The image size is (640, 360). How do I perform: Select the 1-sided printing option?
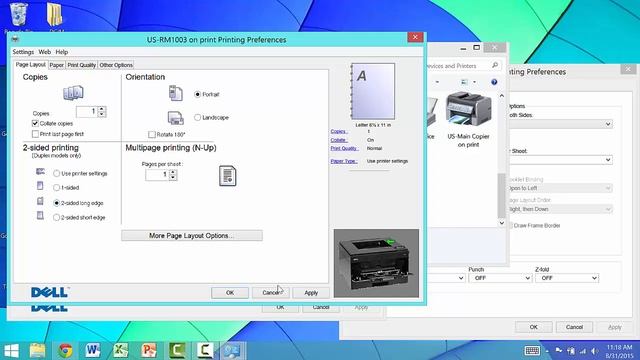(x=57, y=188)
